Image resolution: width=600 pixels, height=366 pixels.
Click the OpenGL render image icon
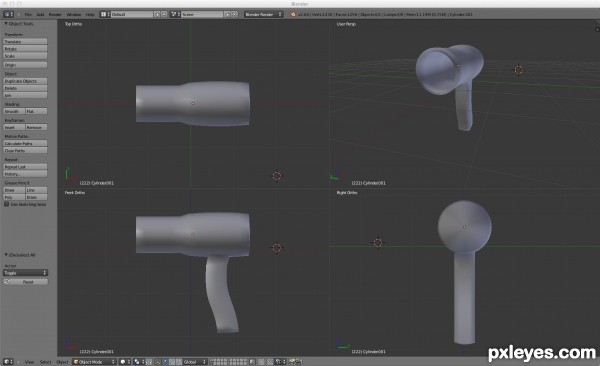[x=292, y=362]
